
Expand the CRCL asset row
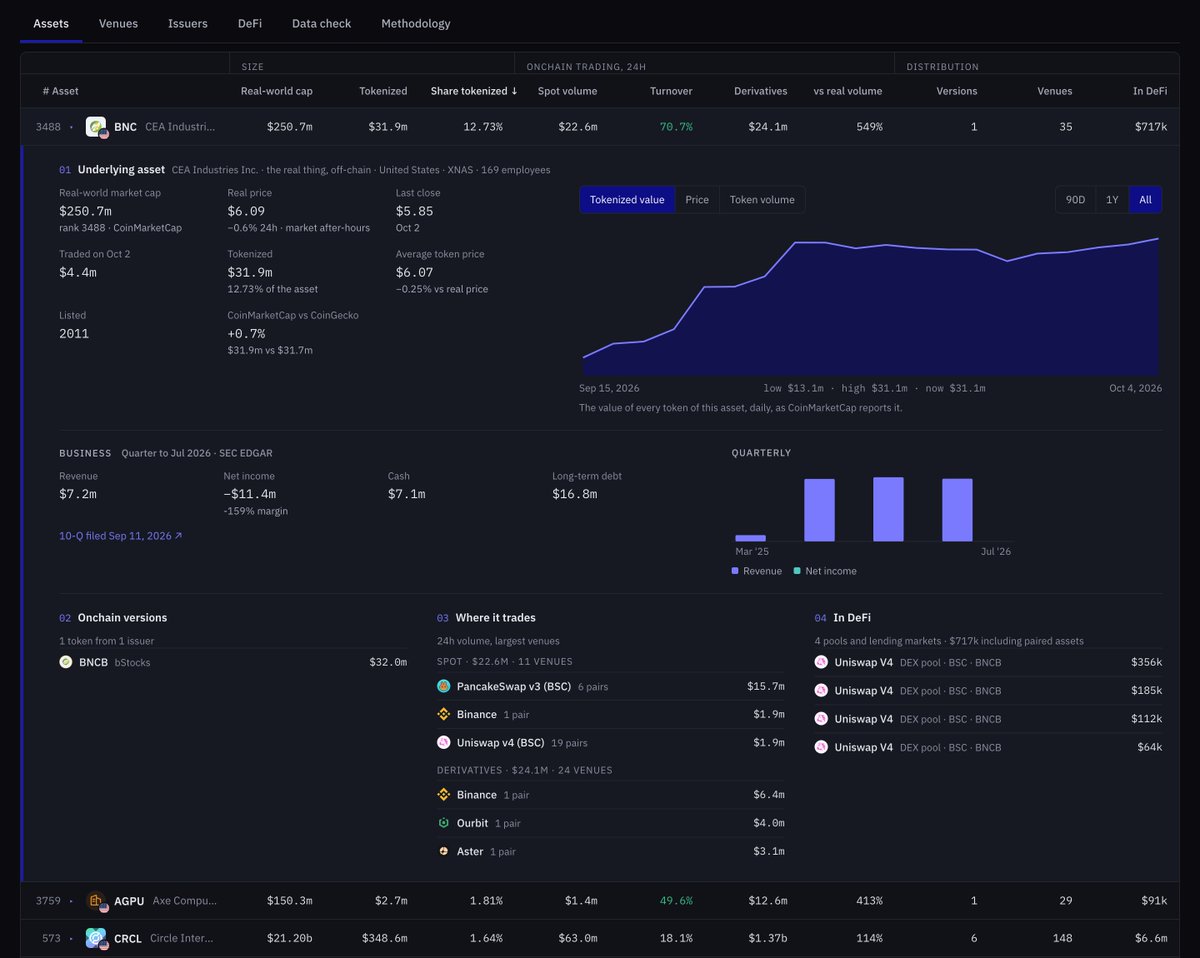600,938
